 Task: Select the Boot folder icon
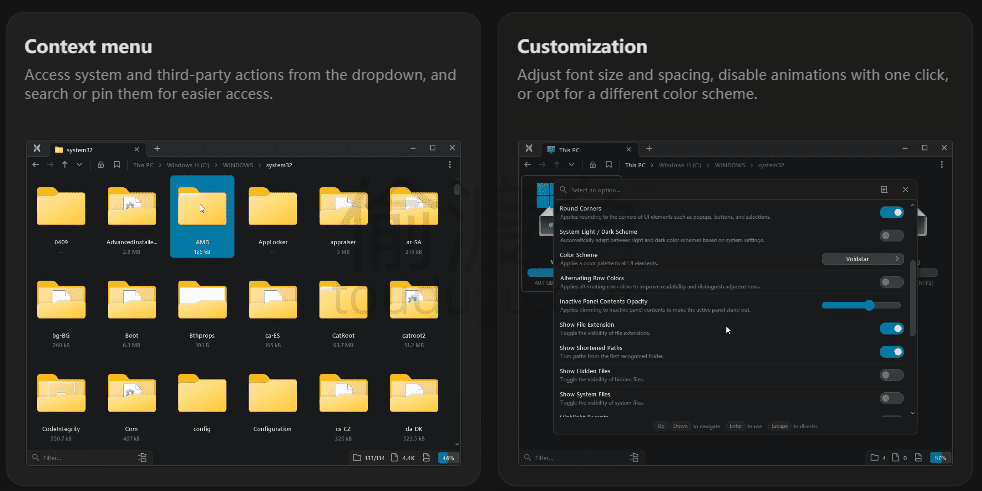(132, 299)
